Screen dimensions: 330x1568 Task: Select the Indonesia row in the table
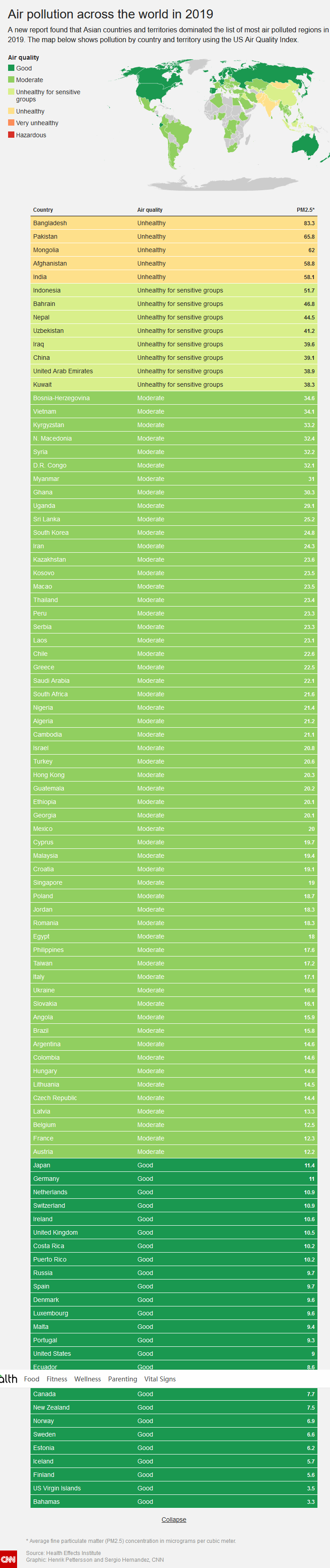[173, 290]
